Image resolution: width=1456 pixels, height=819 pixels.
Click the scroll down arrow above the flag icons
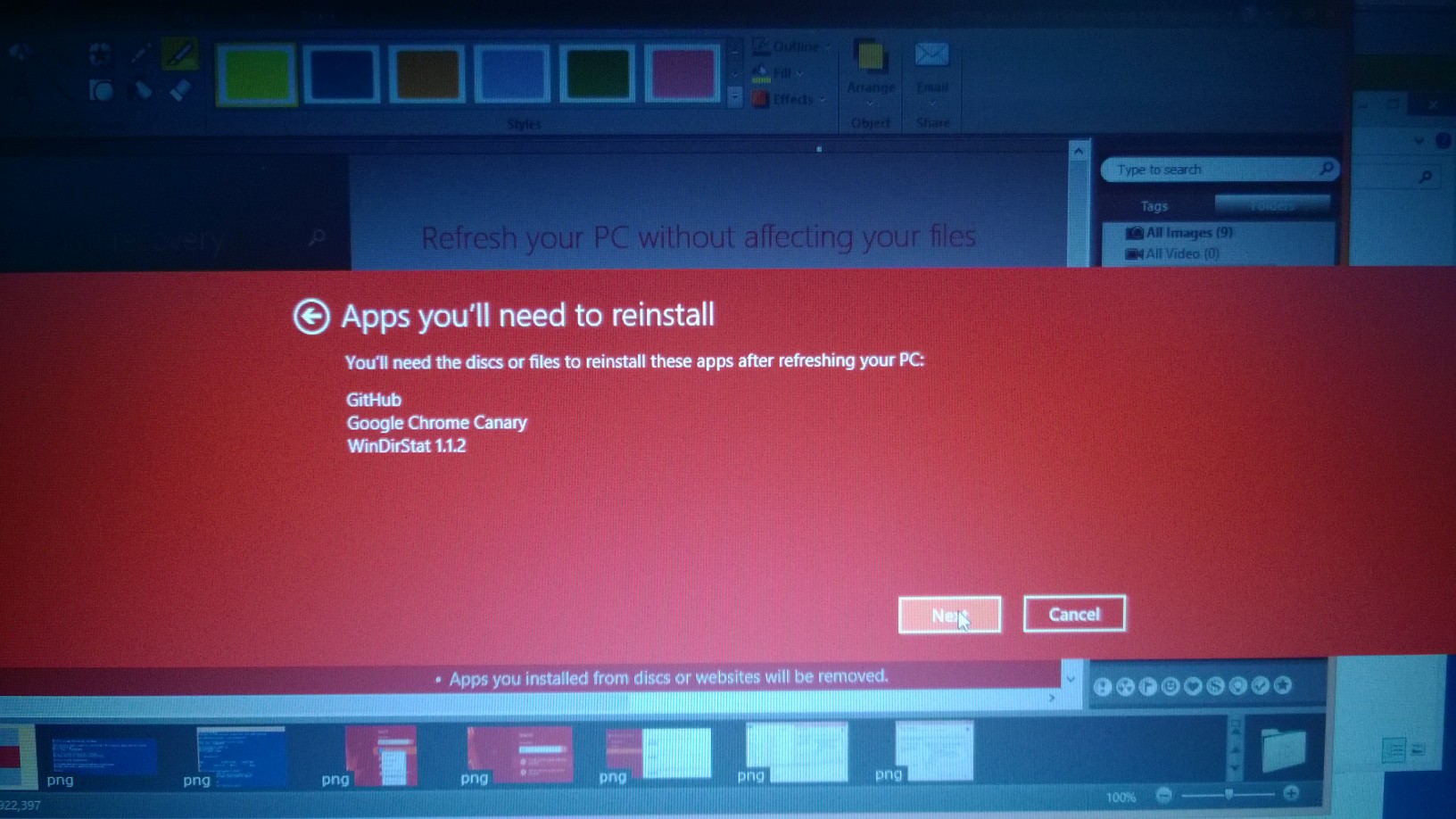tap(1071, 679)
